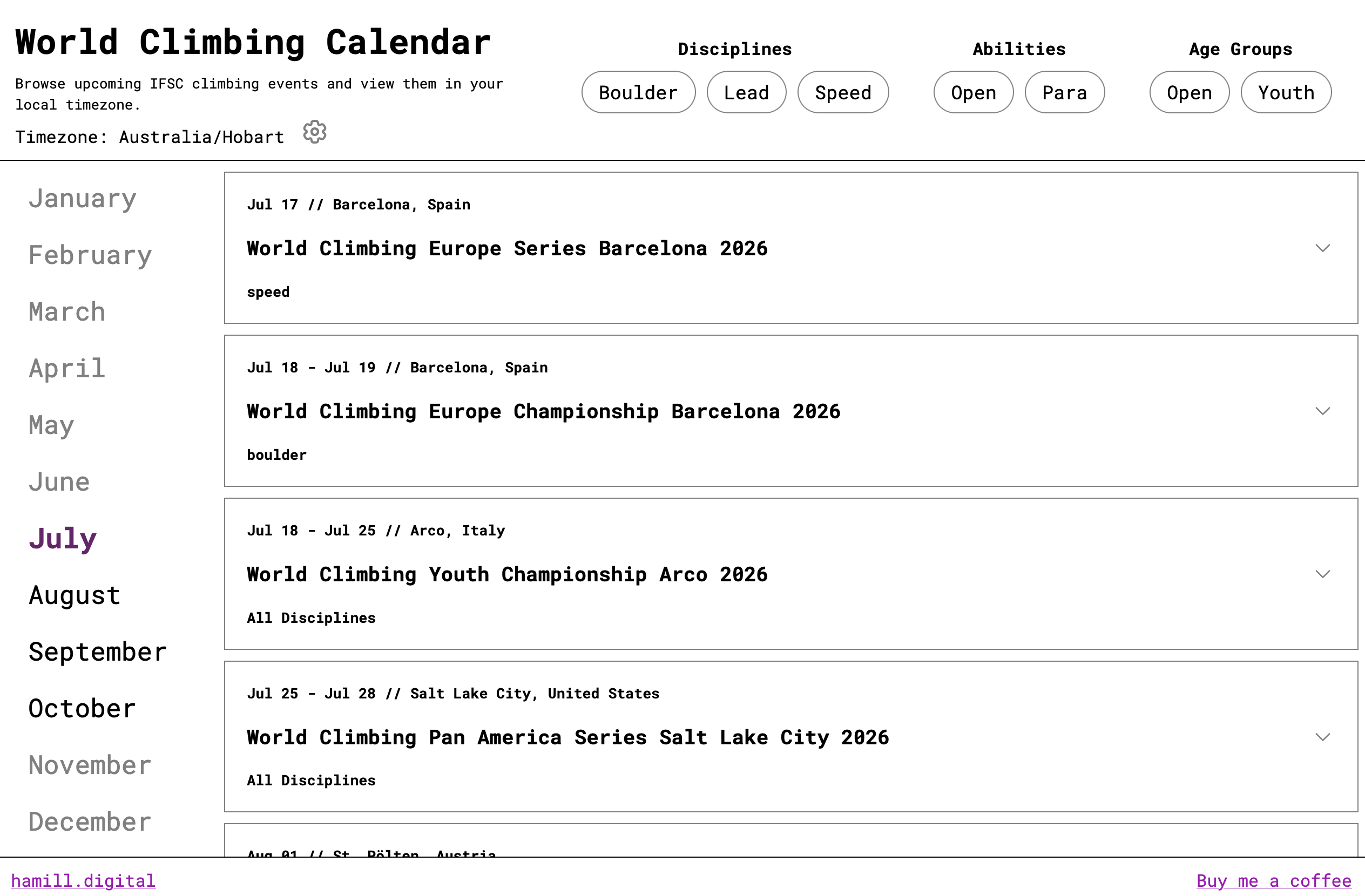
Task: Click 'Jul 18 - Jul 19 // Barcelona, Spain' line
Action: tap(397, 368)
